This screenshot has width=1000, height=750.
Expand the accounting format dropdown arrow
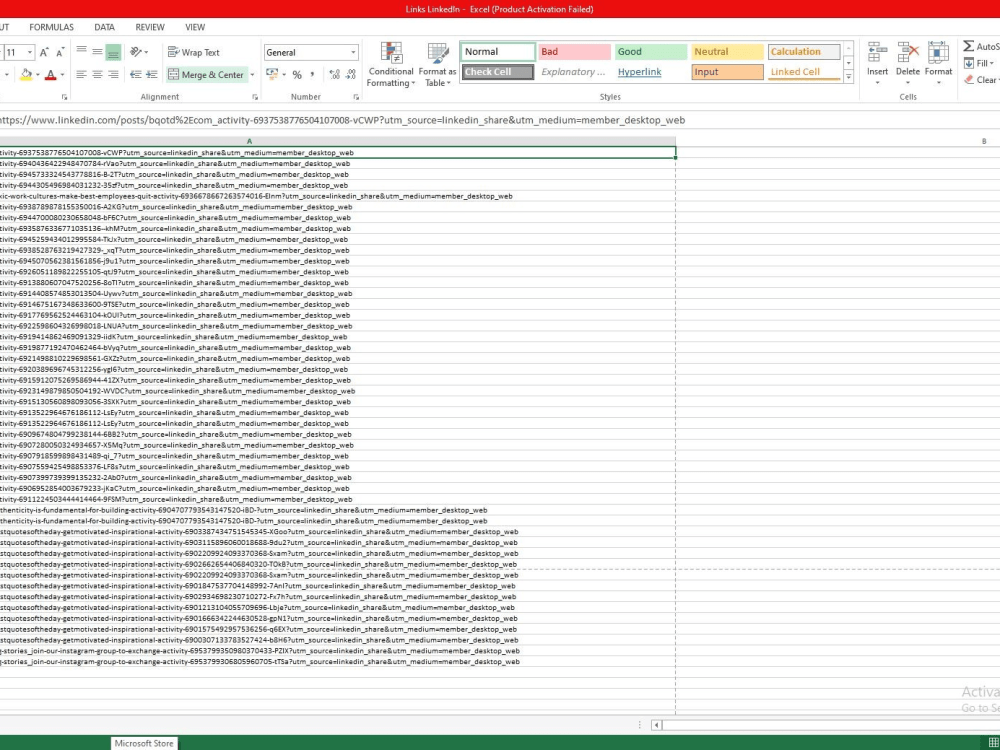284,75
